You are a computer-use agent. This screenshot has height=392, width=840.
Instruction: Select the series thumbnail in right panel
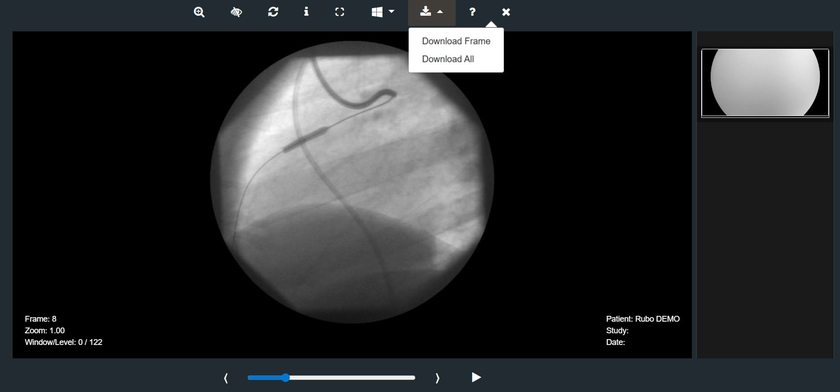[x=765, y=82]
